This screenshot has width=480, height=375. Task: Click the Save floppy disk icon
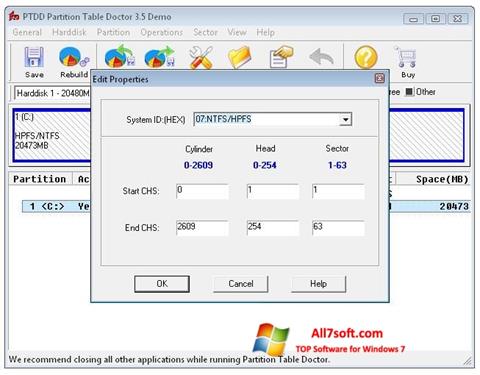34,57
